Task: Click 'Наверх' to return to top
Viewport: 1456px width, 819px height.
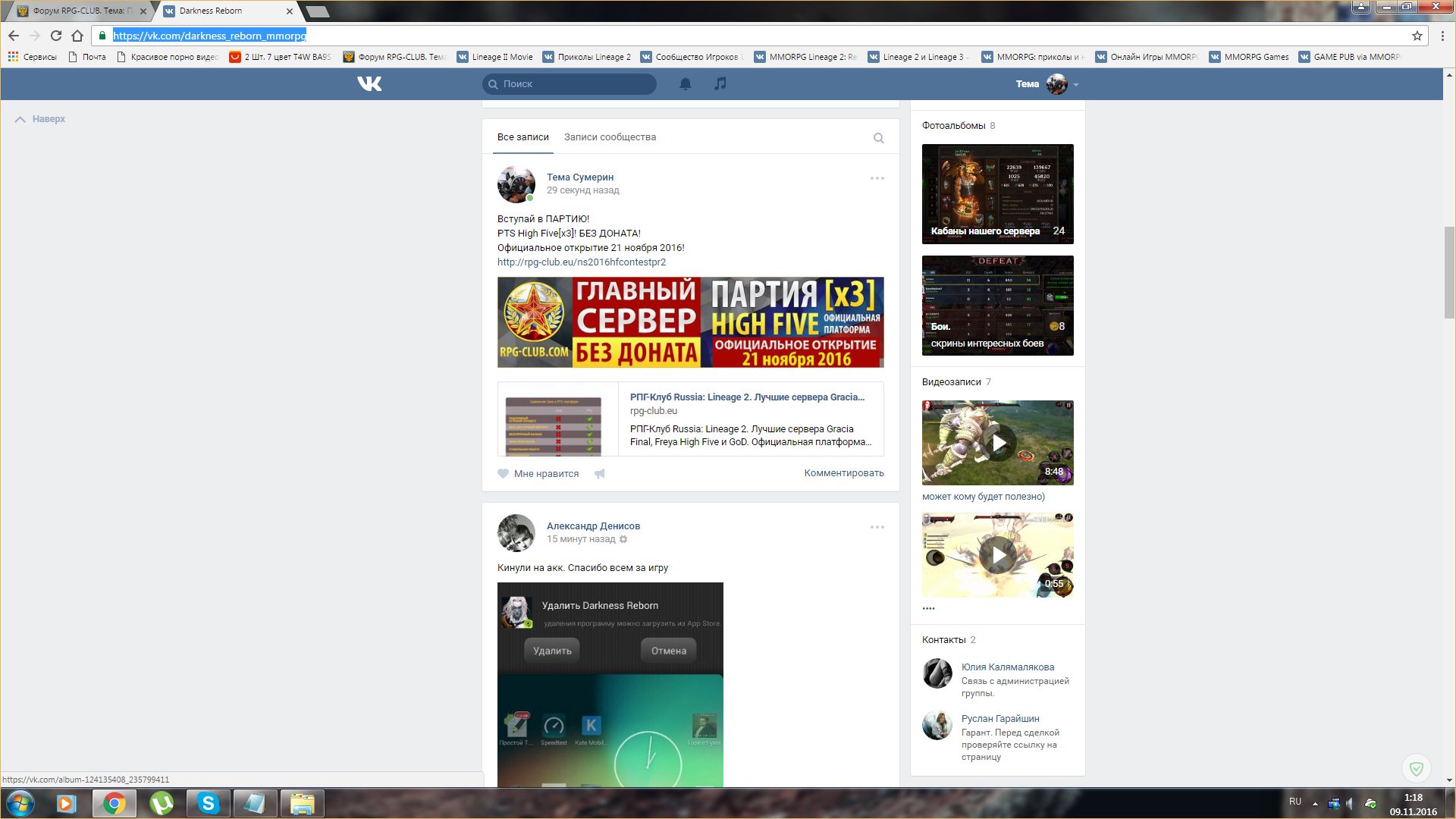Action: pos(40,119)
